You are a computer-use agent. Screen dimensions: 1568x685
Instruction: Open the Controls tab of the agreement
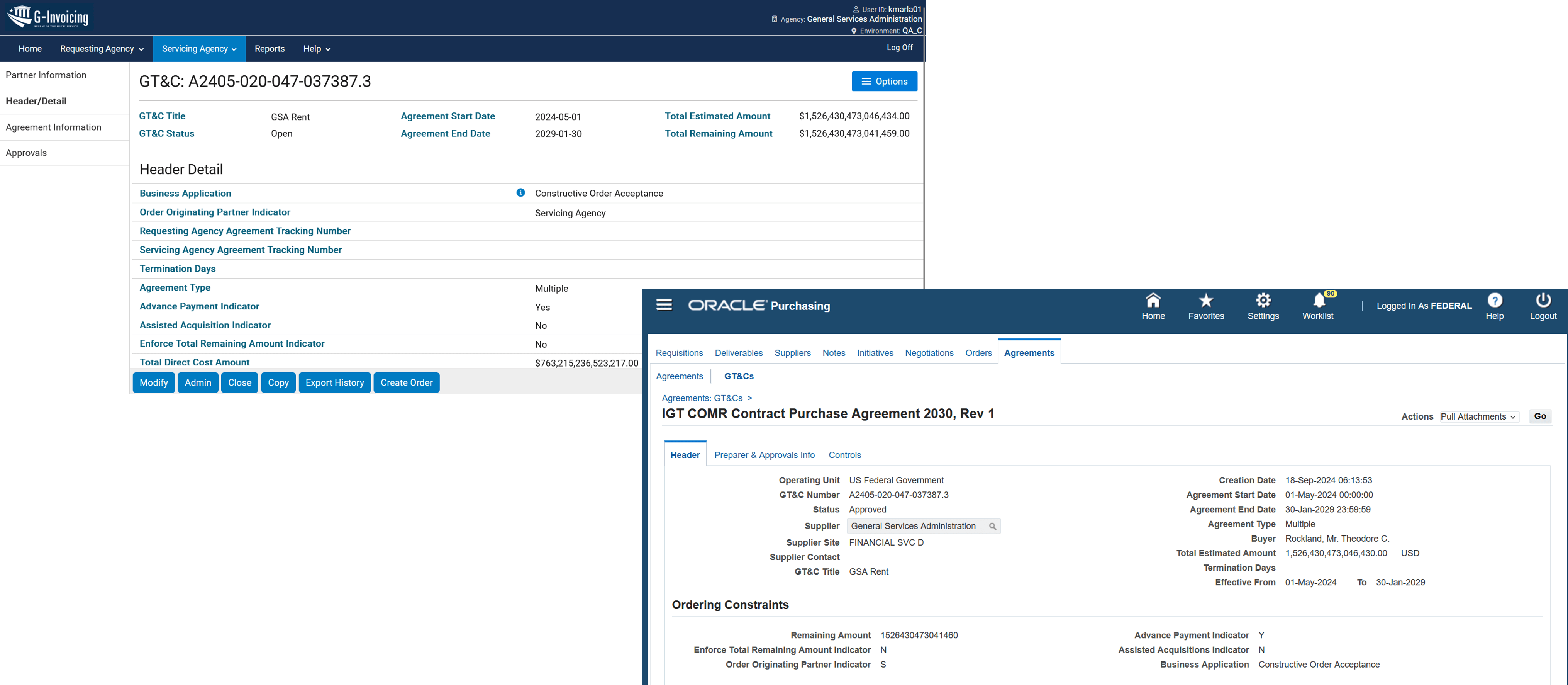pyautogui.click(x=845, y=455)
